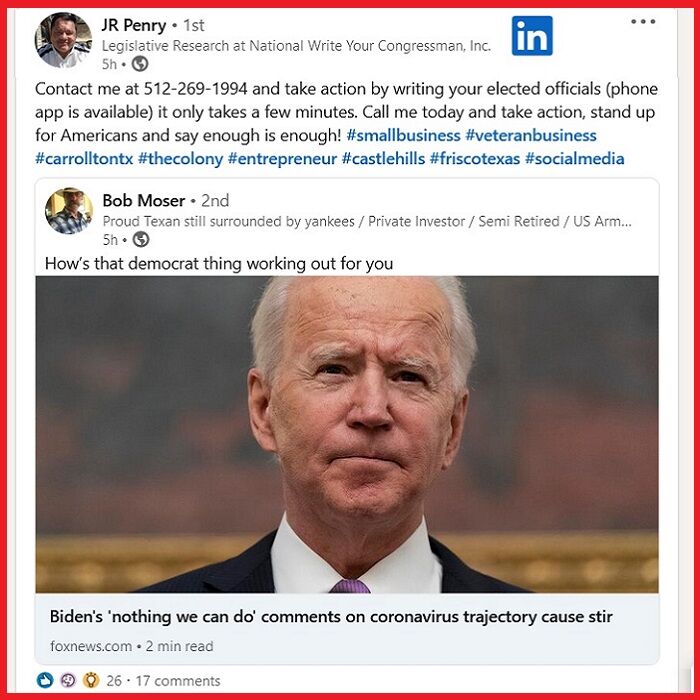Click the shared article photo preview
The height and width of the screenshot is (700, 700).
tap(347, 434)
